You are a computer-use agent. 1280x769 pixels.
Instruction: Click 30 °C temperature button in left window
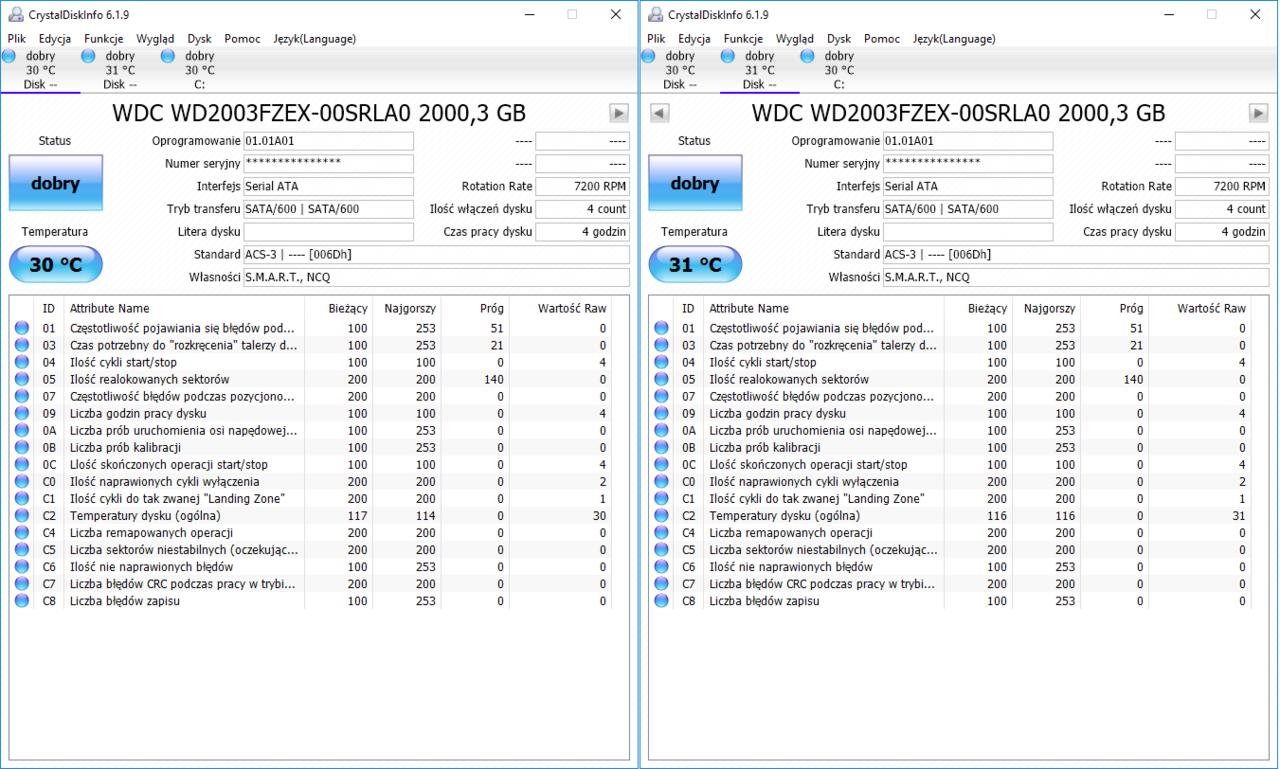point(55,265)
